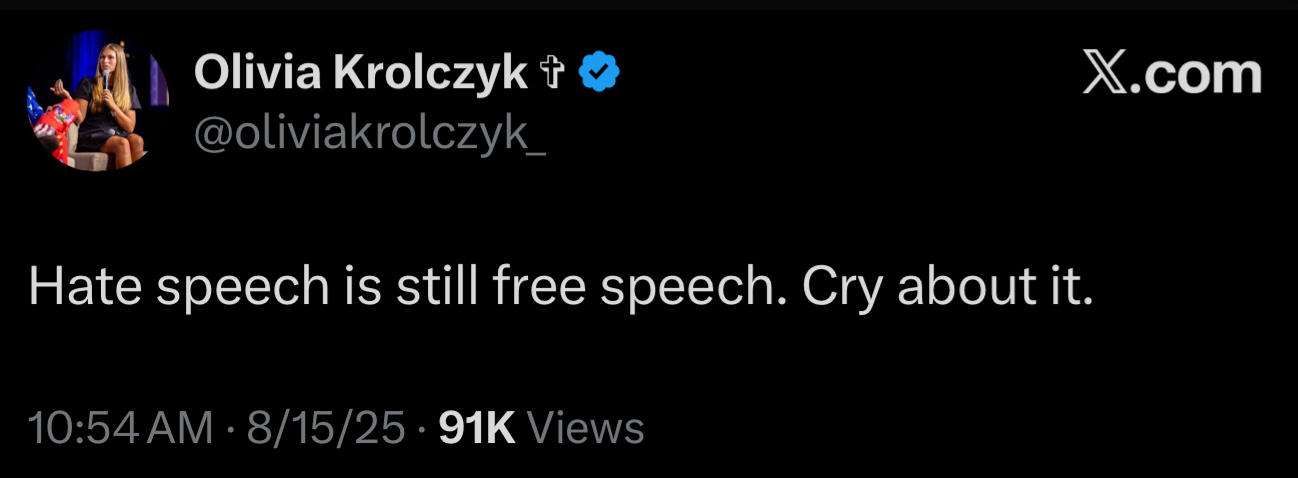The width and height of the screenshot is (1298, 478).
Task: Click the cross symbol beside the name
Action: click(551, 73)
